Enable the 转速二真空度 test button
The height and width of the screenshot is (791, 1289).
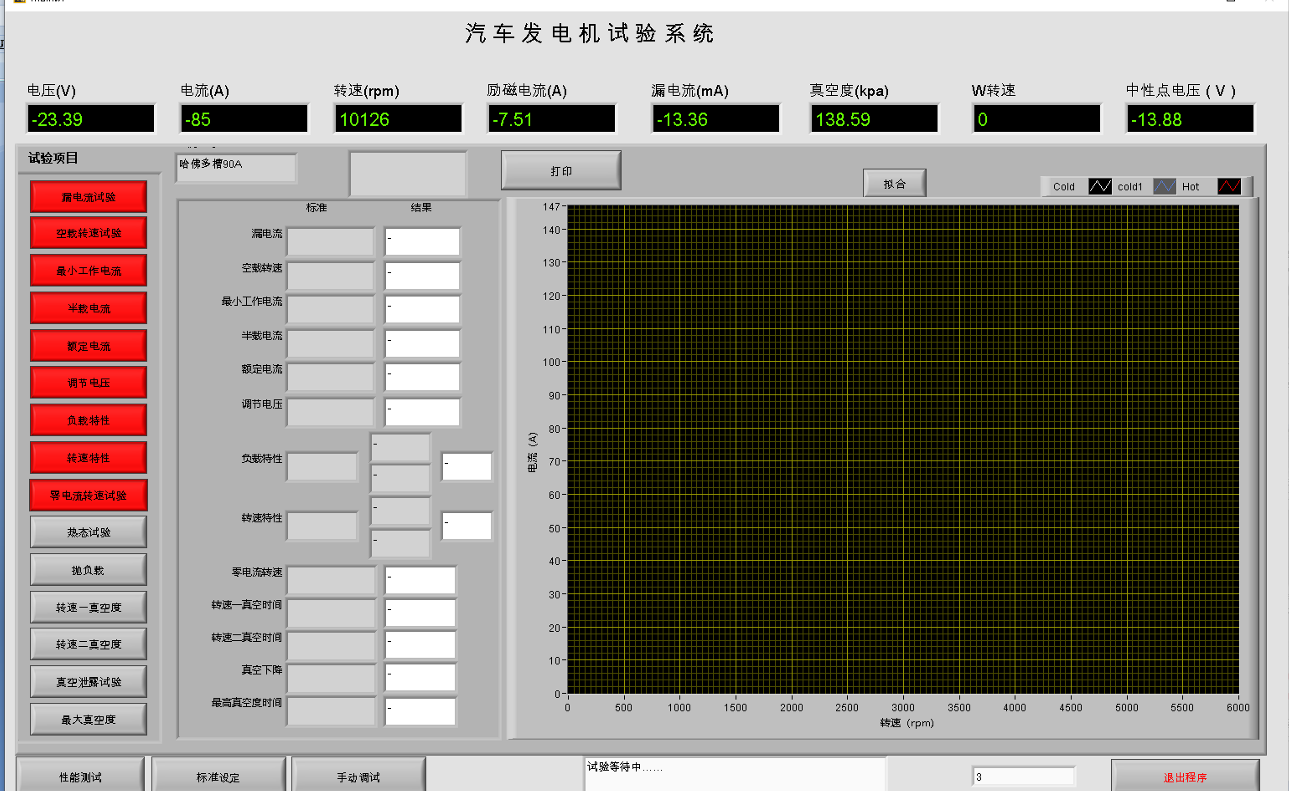[88, 644]
